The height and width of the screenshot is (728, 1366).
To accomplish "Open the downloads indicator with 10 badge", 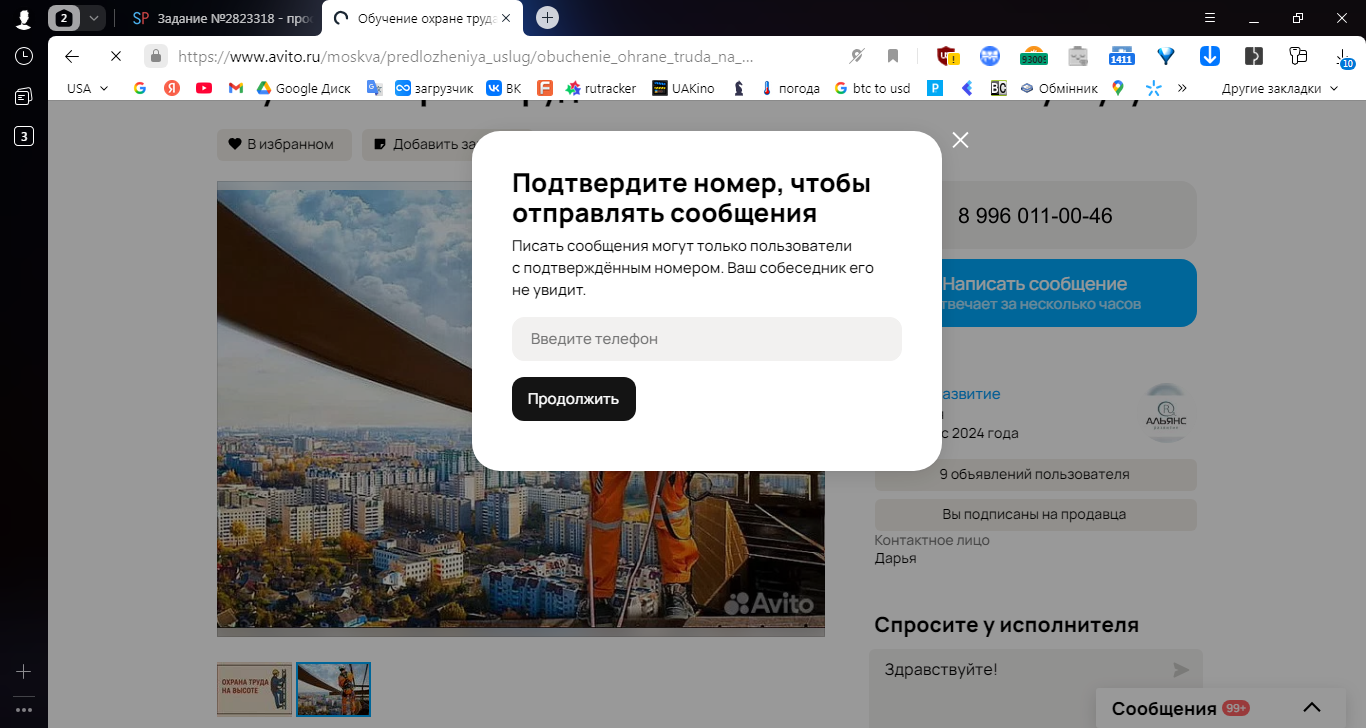I will 1344,58.
